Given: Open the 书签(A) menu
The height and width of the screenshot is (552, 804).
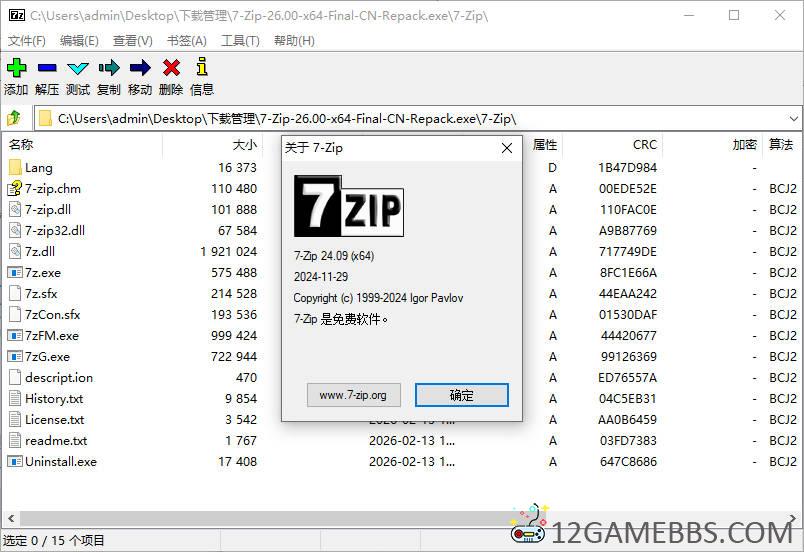Looking at the screenshot, I should (187, 40).
